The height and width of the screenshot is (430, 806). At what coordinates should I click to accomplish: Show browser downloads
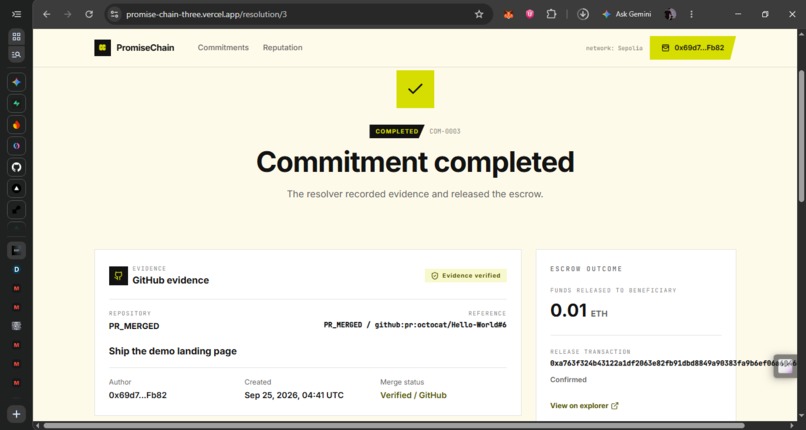click(583, 14)
